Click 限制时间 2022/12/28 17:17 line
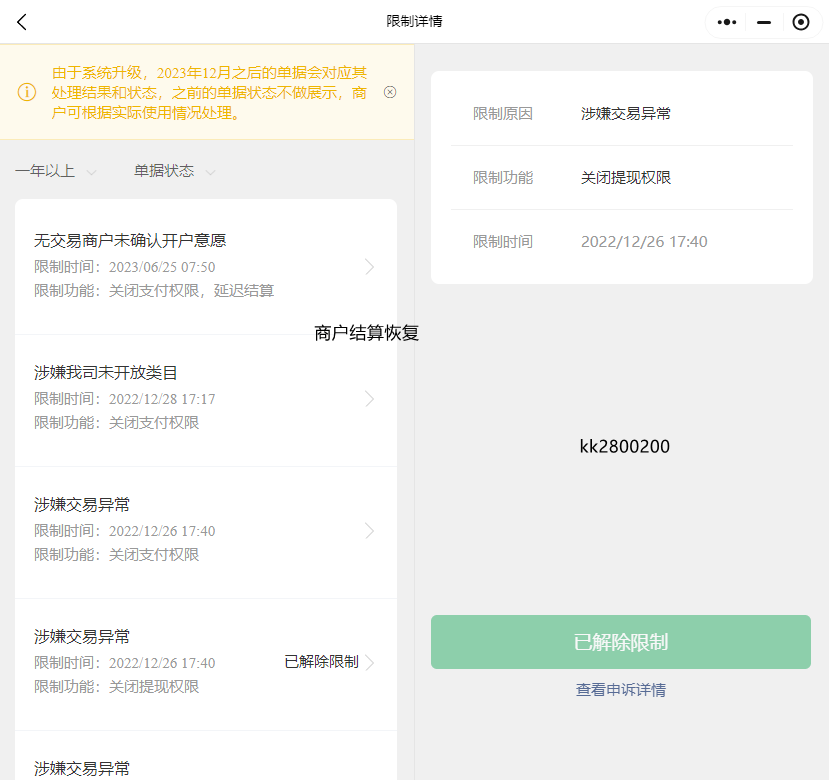The height and width of the screenshot is (780, 829). pos(125,399)
